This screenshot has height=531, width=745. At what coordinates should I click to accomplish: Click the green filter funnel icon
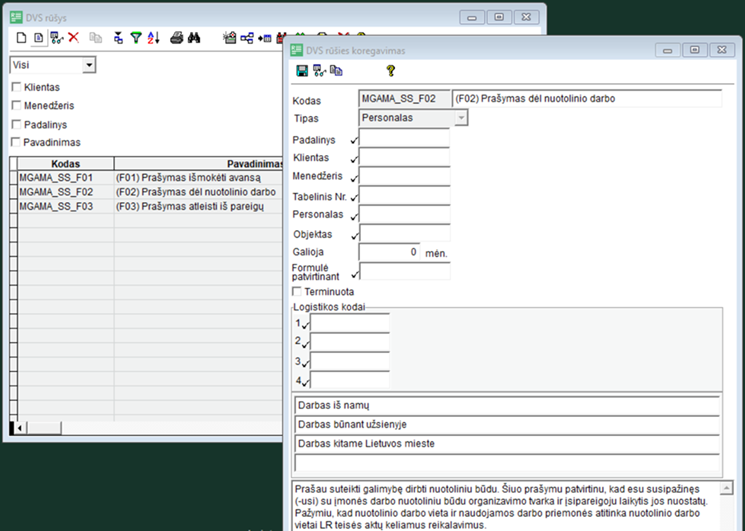click(137, 37)
